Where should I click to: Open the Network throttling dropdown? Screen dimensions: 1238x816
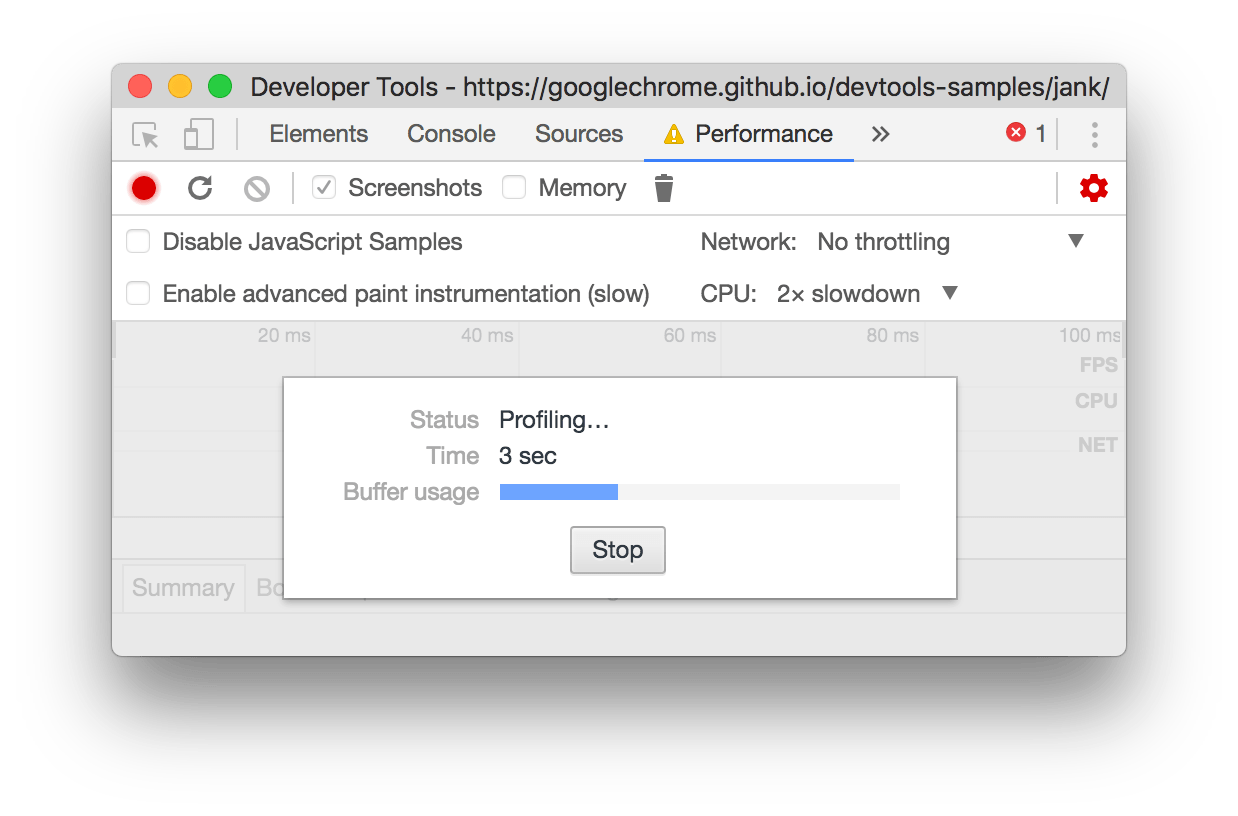951,241
